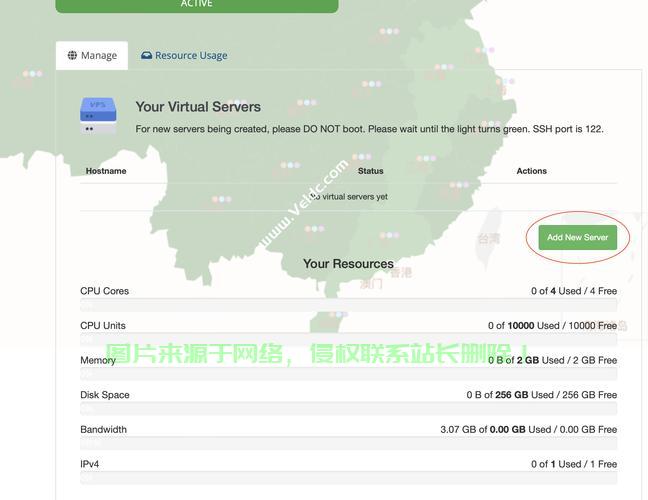
Task: Click the IPv4 label
Action: point(90,464)
